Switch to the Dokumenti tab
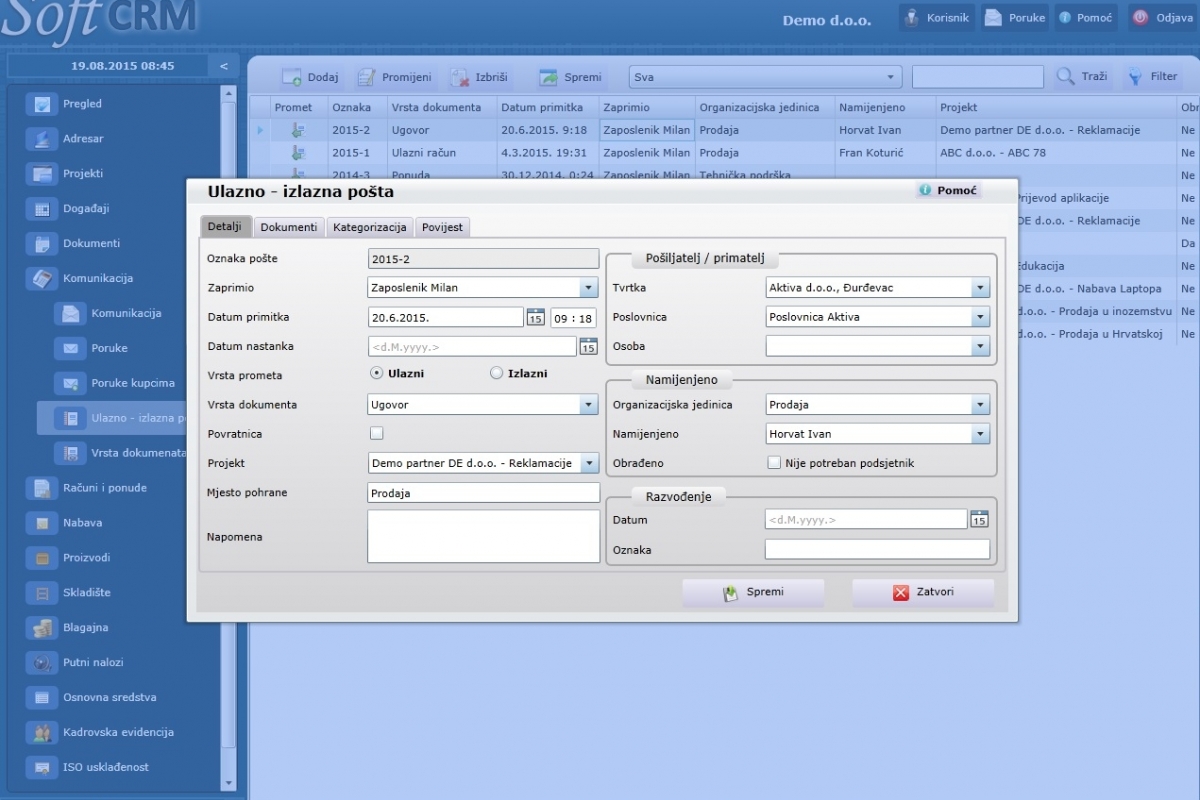The width and height of the screenshot is (1200, 800). coord(289,227)
